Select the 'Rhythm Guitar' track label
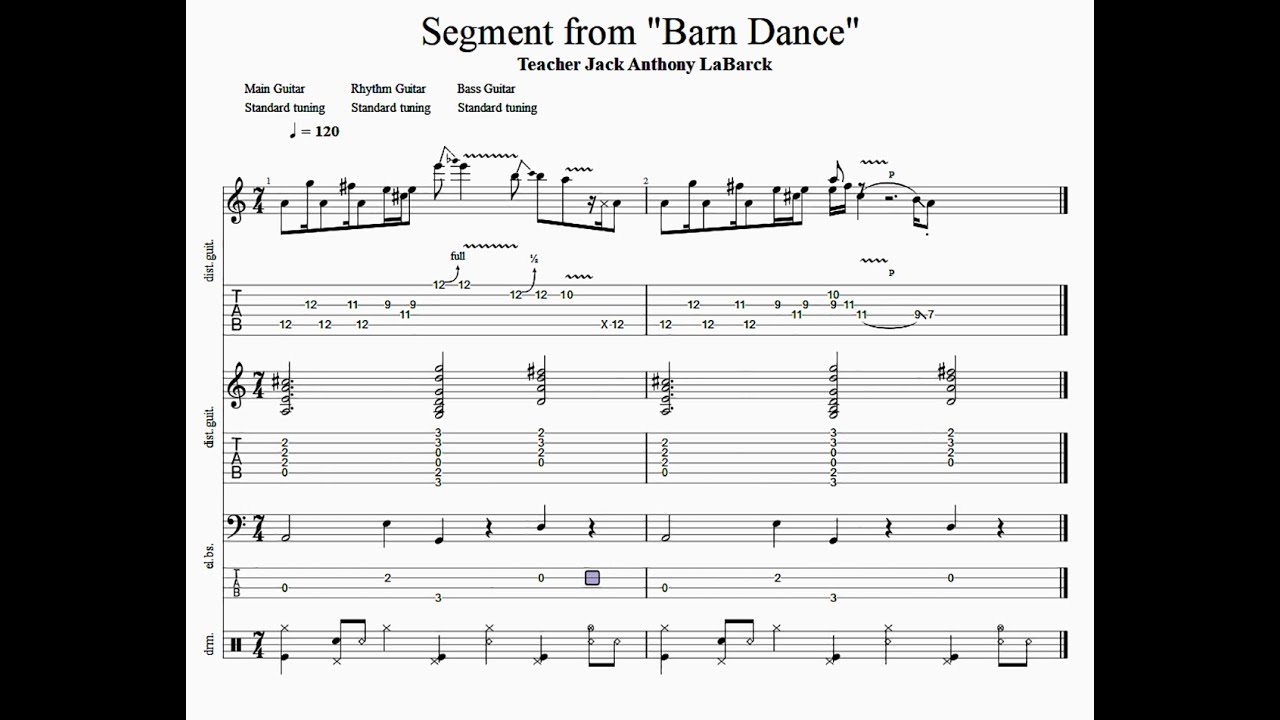 point(388,89)
